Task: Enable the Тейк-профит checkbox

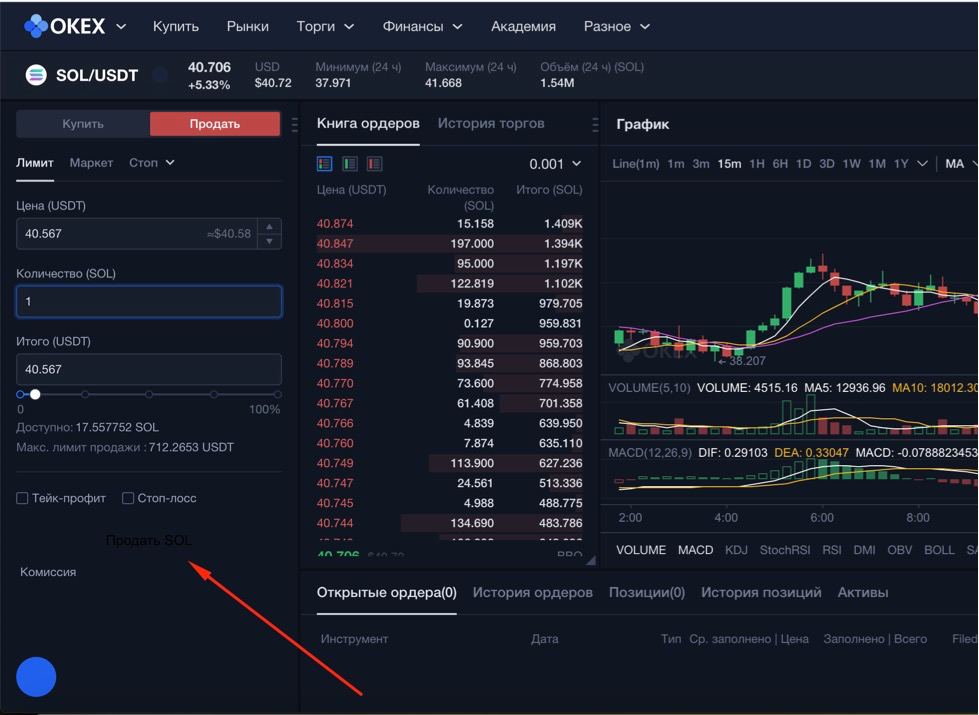Action: tap(22, 498)
